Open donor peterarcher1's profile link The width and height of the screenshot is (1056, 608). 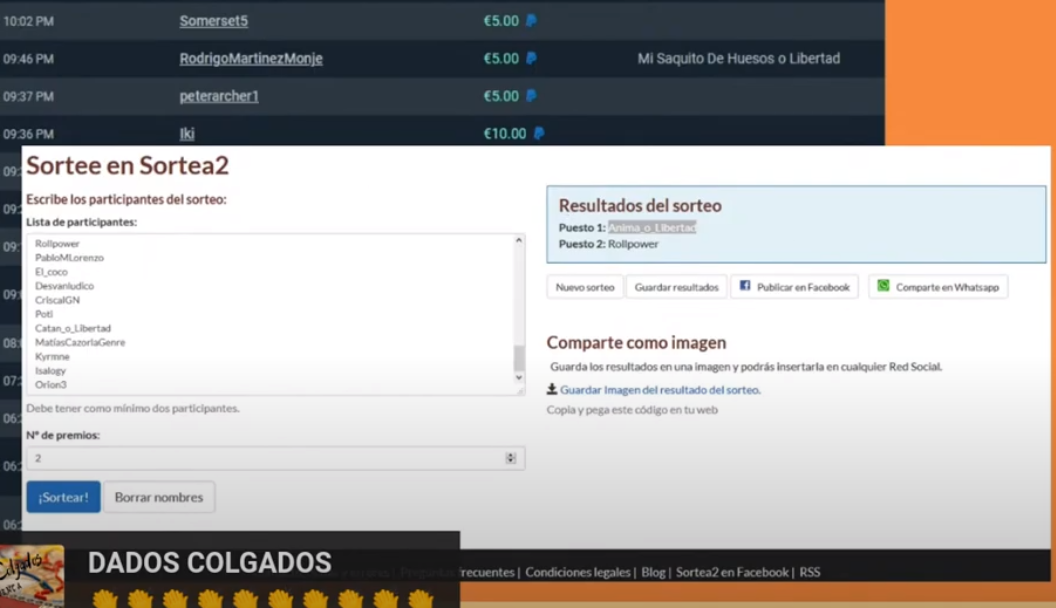[x=219, y=96]
